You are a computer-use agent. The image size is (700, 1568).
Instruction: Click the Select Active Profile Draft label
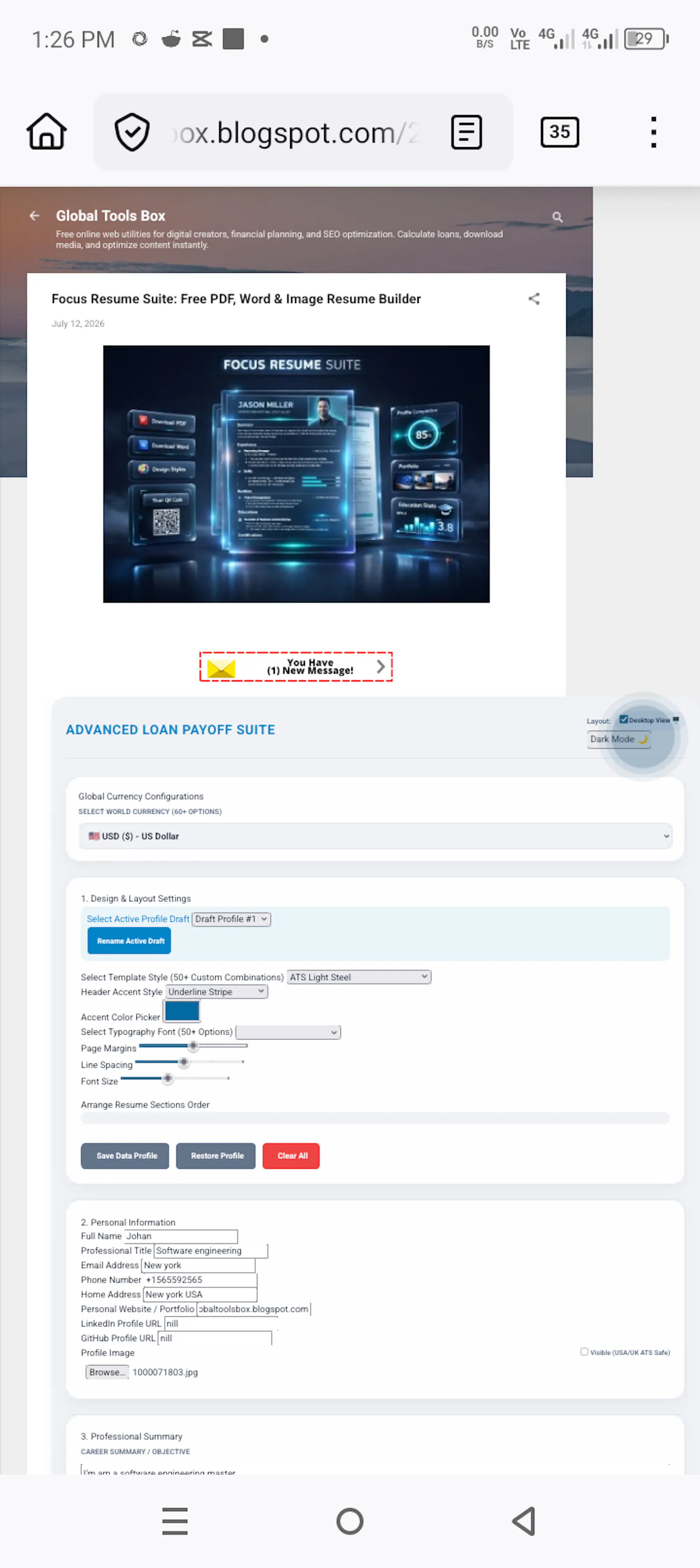(138, 918)
